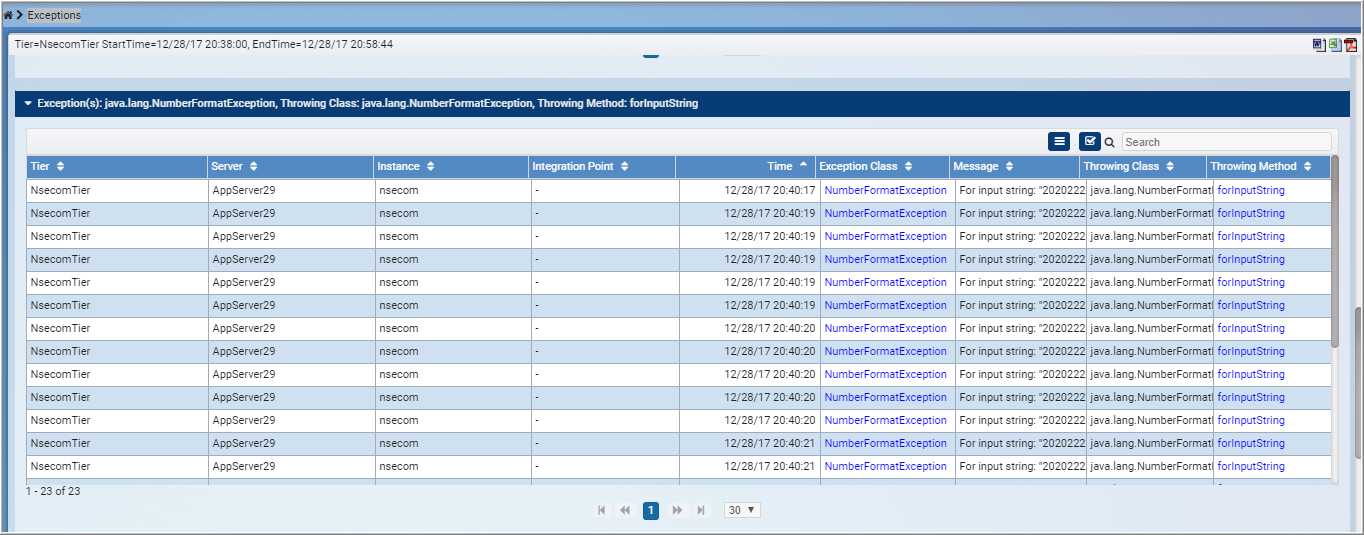Select the "1 - 23 of 23" record count
The height and width of the screenshot is (535, 1364).
tap(53, 491)
